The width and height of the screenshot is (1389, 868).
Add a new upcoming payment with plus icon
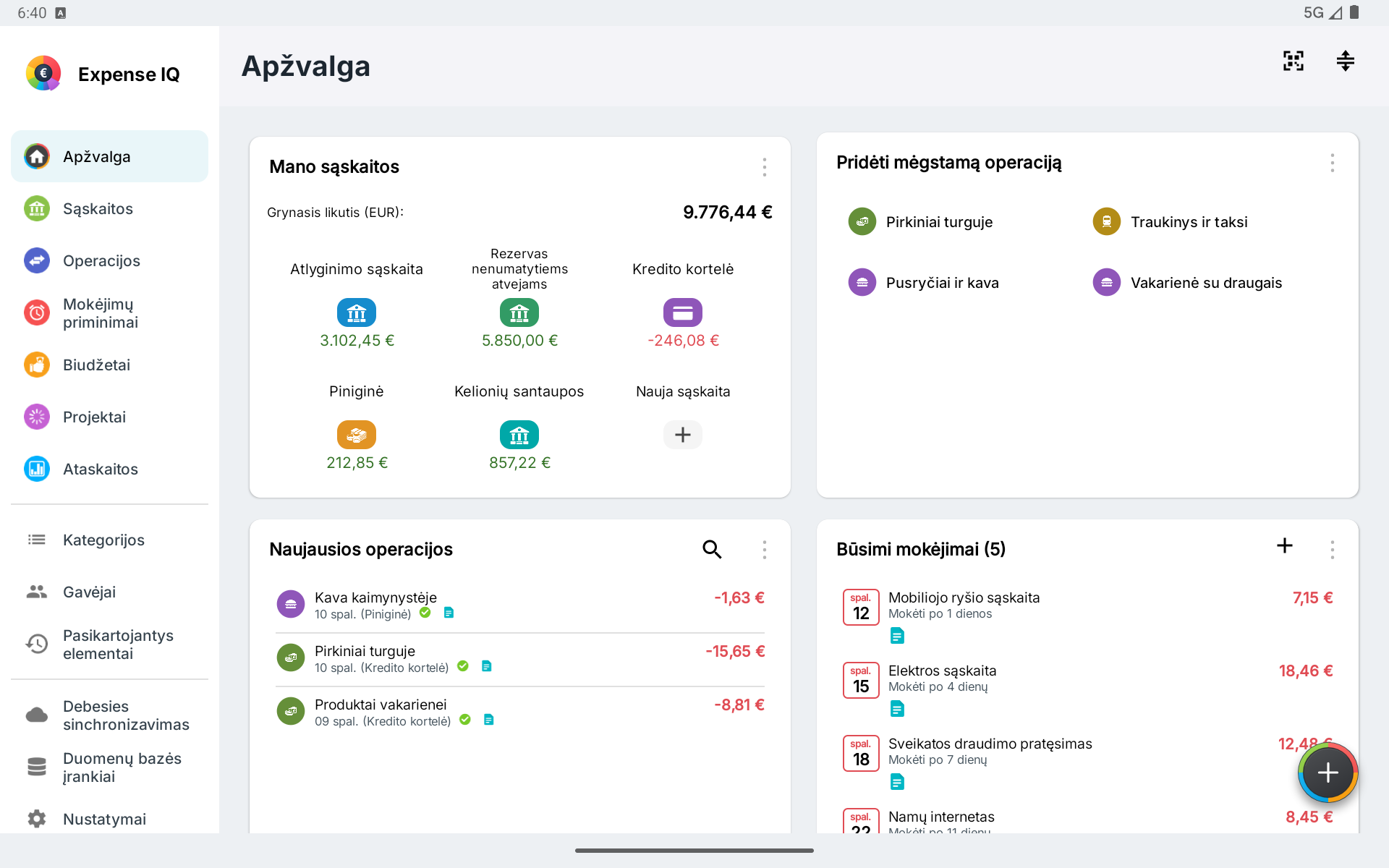click(x=1285, y=546)
